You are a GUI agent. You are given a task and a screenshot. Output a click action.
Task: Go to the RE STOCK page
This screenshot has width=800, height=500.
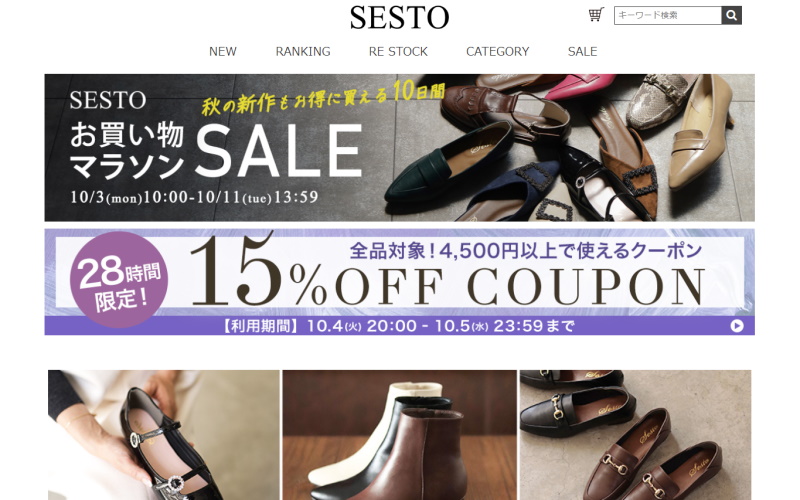point(398,52)
